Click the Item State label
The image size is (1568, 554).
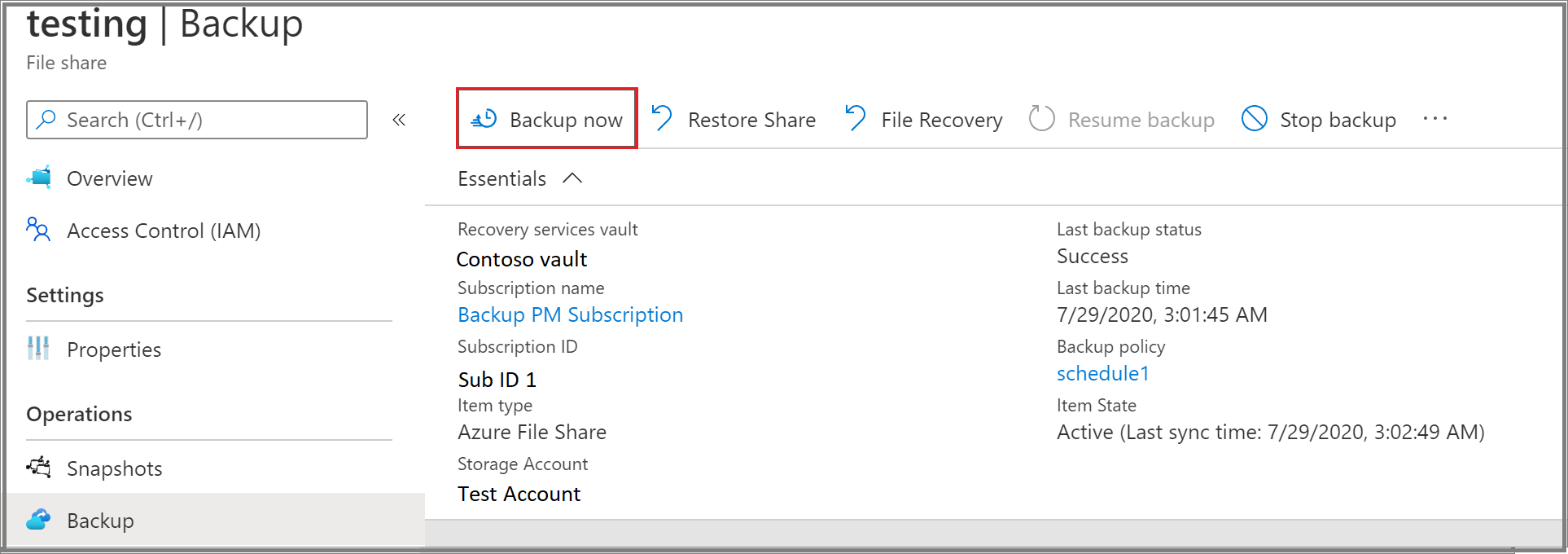(1096, 405)
